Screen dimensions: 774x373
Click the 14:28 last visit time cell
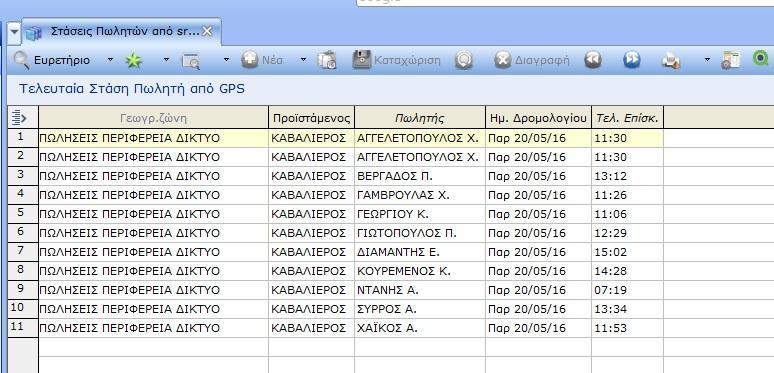pos(627,271)
